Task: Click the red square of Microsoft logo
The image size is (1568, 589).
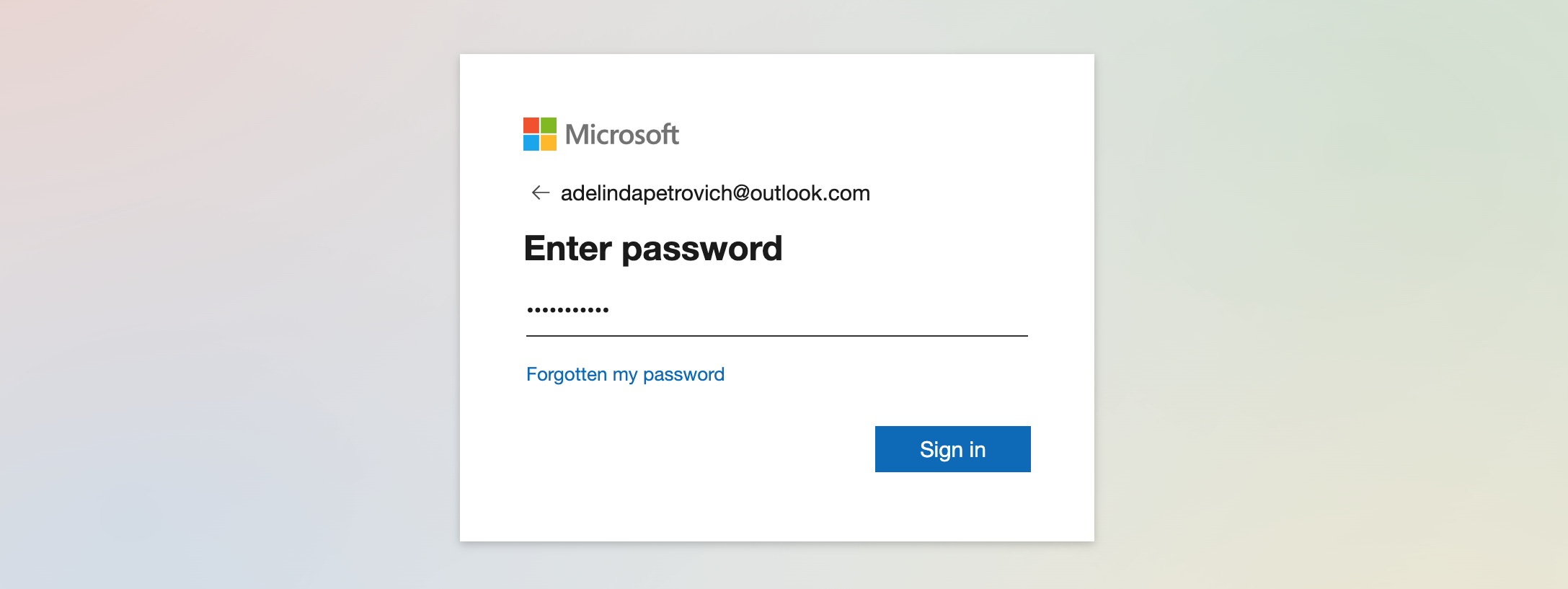Action: point(531,125)
